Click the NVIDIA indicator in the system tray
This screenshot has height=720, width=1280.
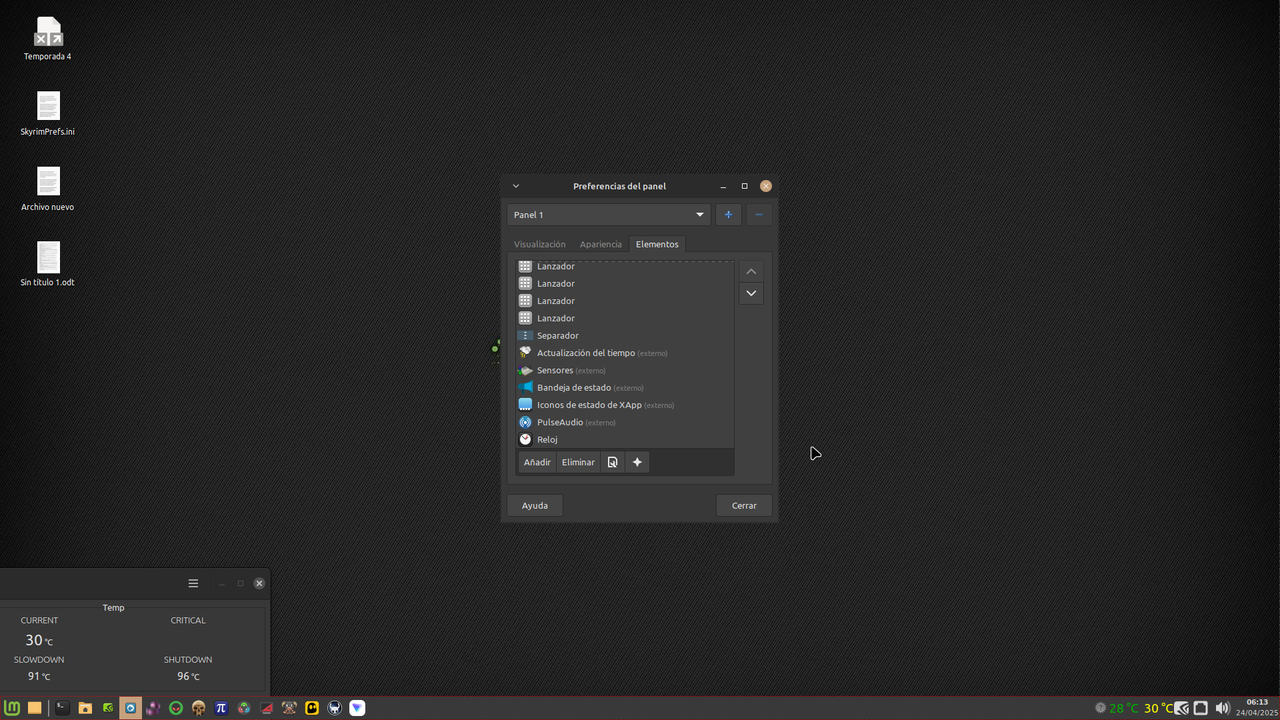[x=1181, y=708]
